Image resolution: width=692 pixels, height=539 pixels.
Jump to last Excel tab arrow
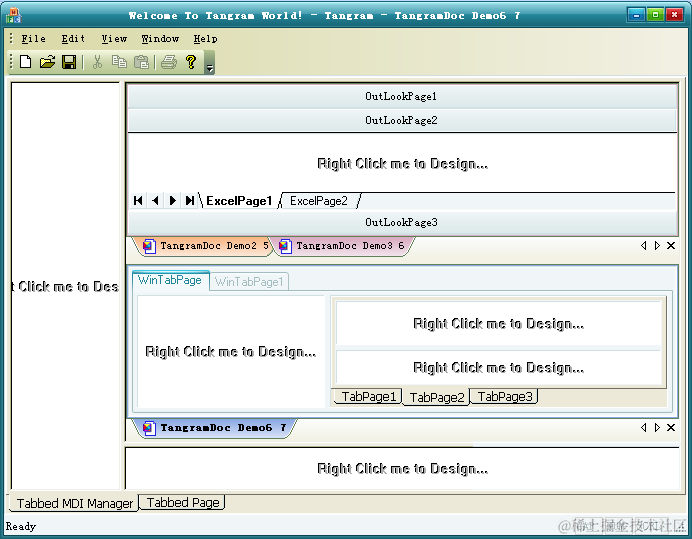coord(190,200)
